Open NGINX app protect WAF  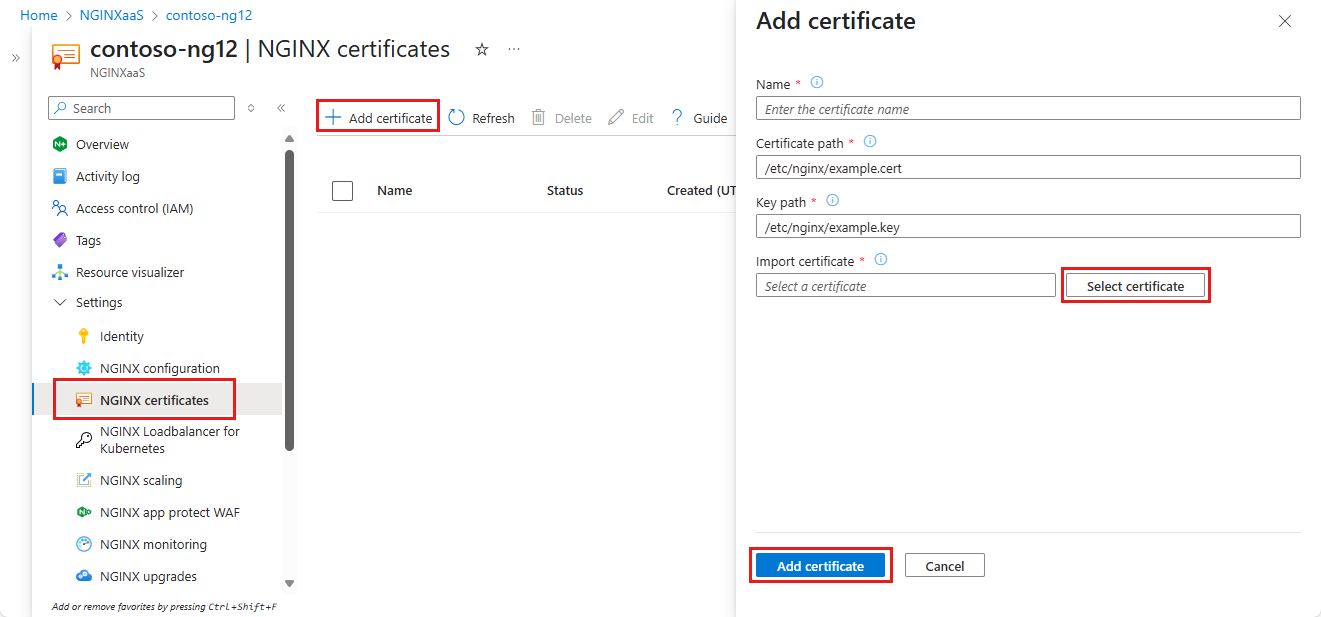(170, 512)
